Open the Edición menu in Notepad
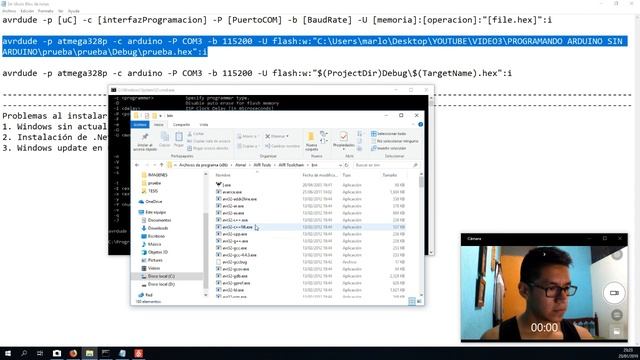 (27, 11)
